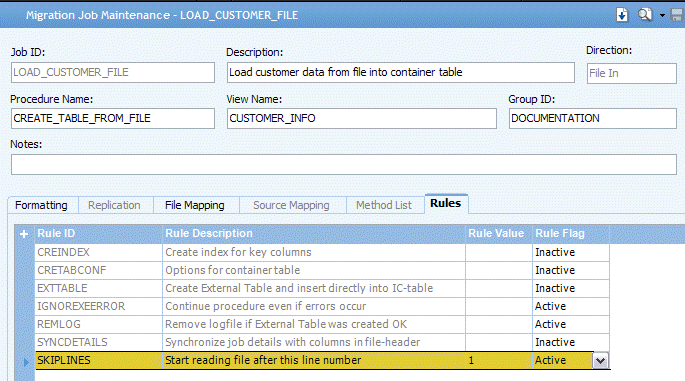Select the IGNOREXEERROR rule row
This screenshot has height=381, width=685.
[322, 306]
